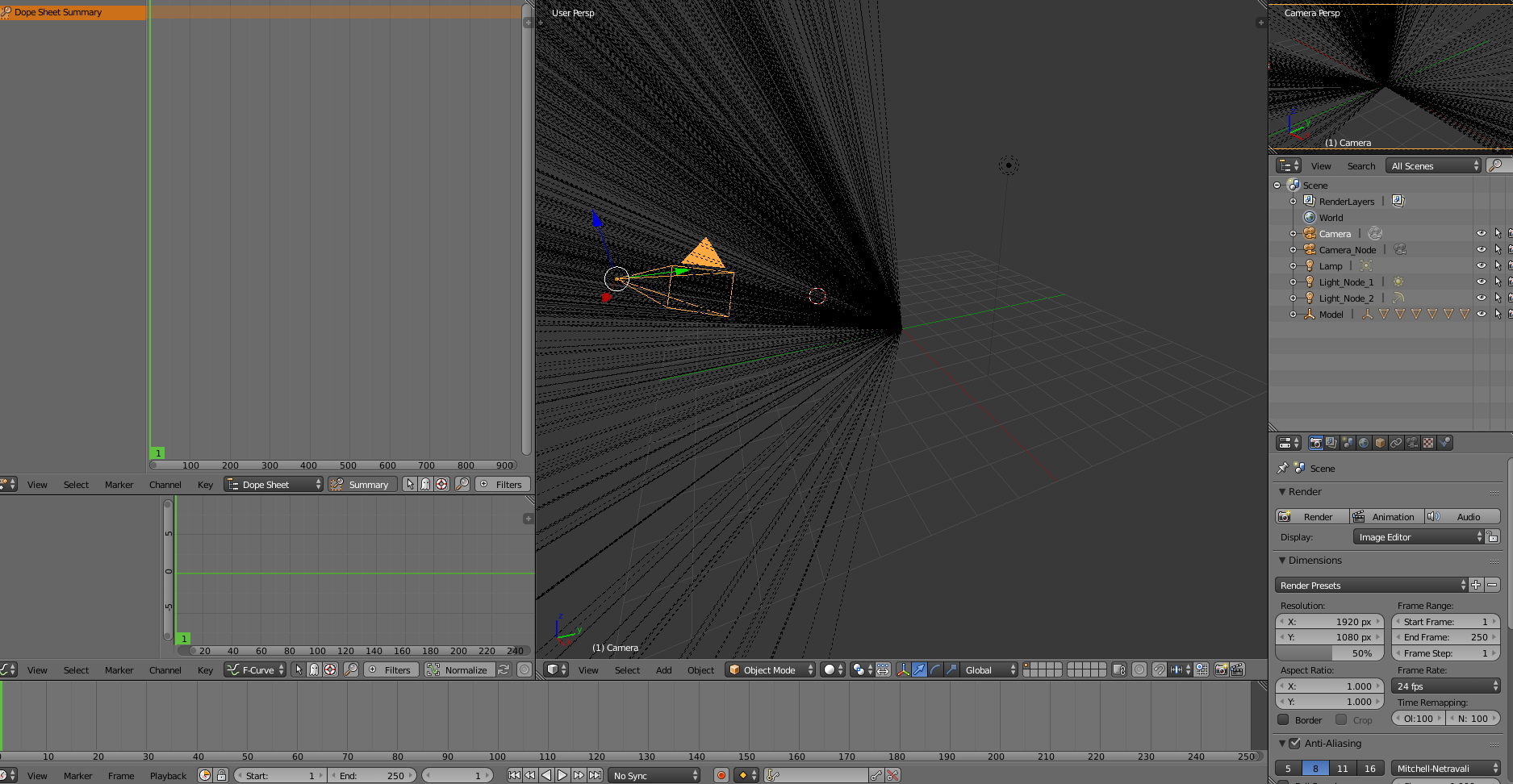Screen dimensions: 1513x784
Task: Toggle Dope Sheet Summary button
Action: pos(362,484)
